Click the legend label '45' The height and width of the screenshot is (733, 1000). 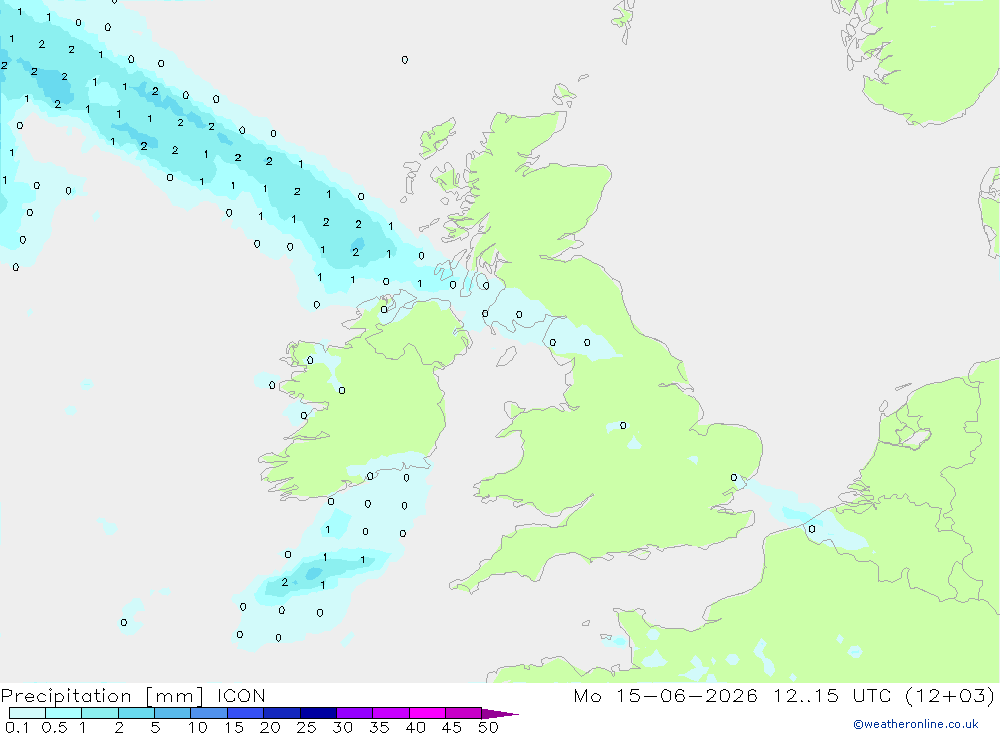coord(452,727)
